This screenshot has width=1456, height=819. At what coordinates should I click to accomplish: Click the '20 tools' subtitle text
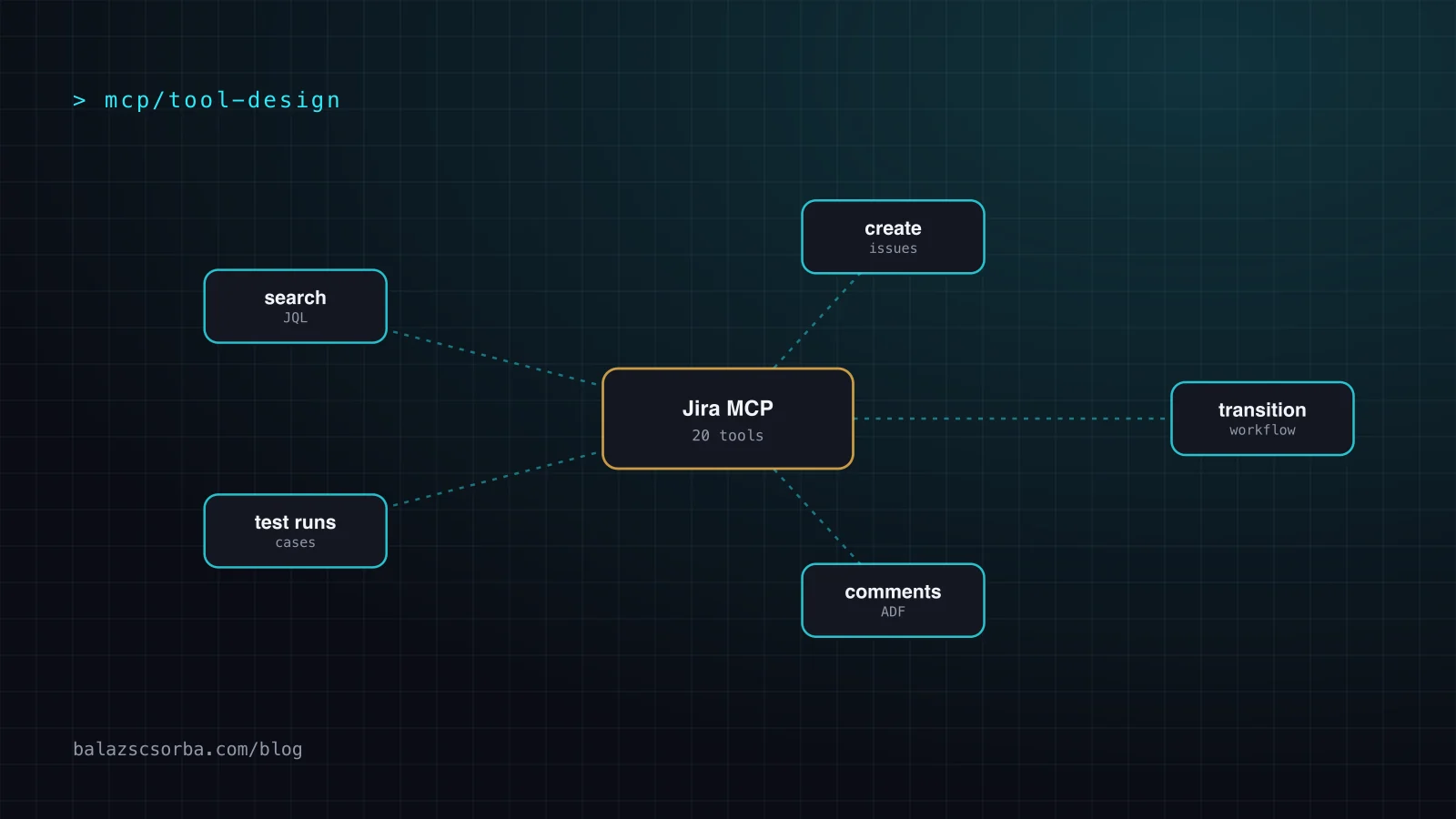(x=728, y=436)
